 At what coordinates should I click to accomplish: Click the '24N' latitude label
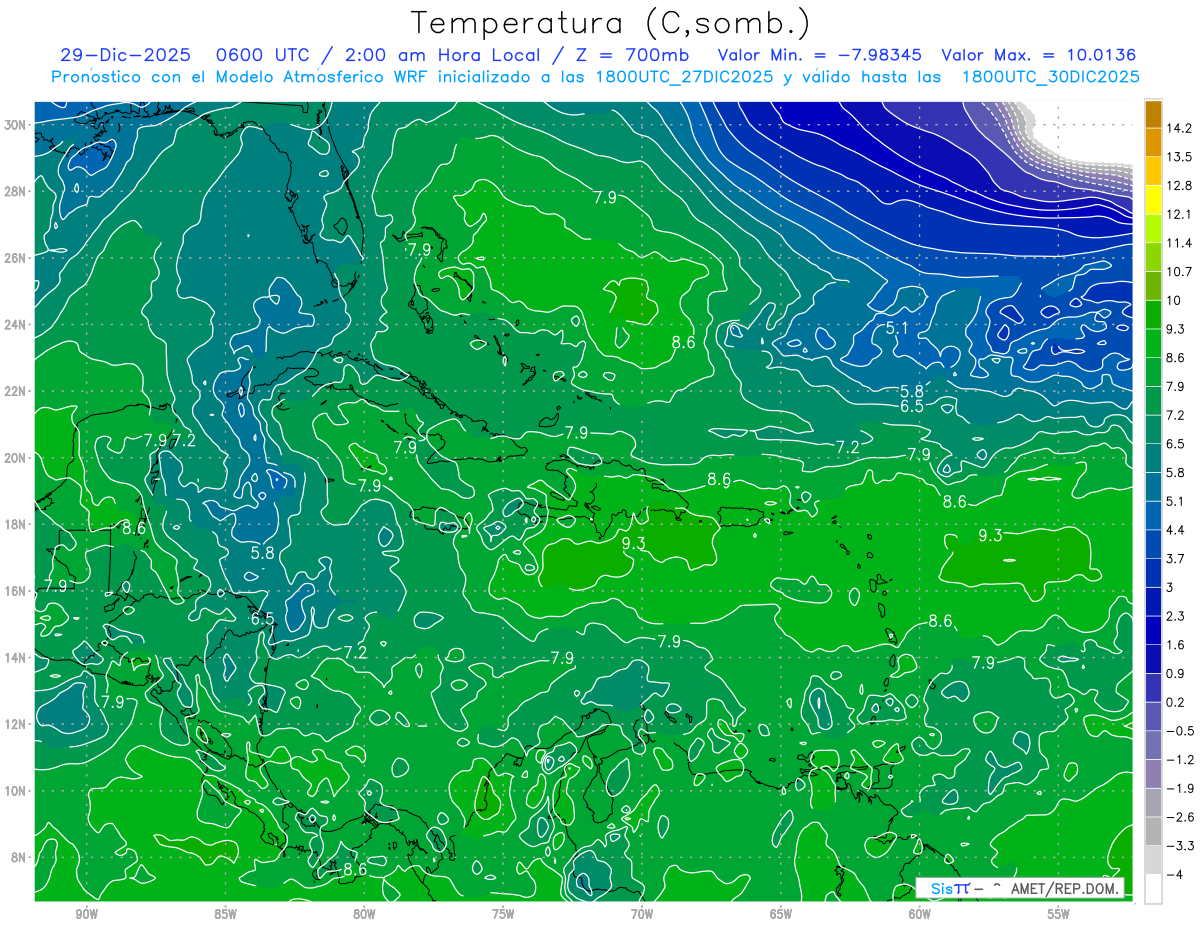(15, 324)
